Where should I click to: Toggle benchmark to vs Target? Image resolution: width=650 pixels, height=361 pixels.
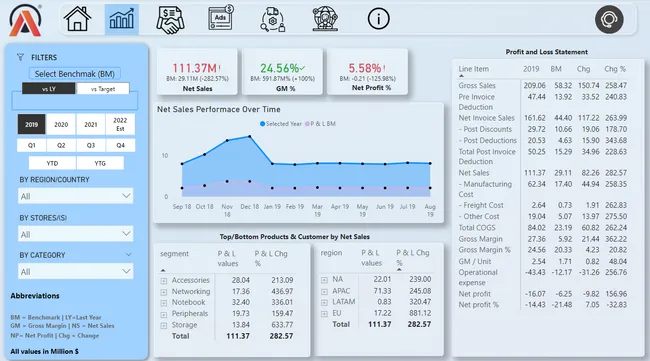[x=103, y=89]
